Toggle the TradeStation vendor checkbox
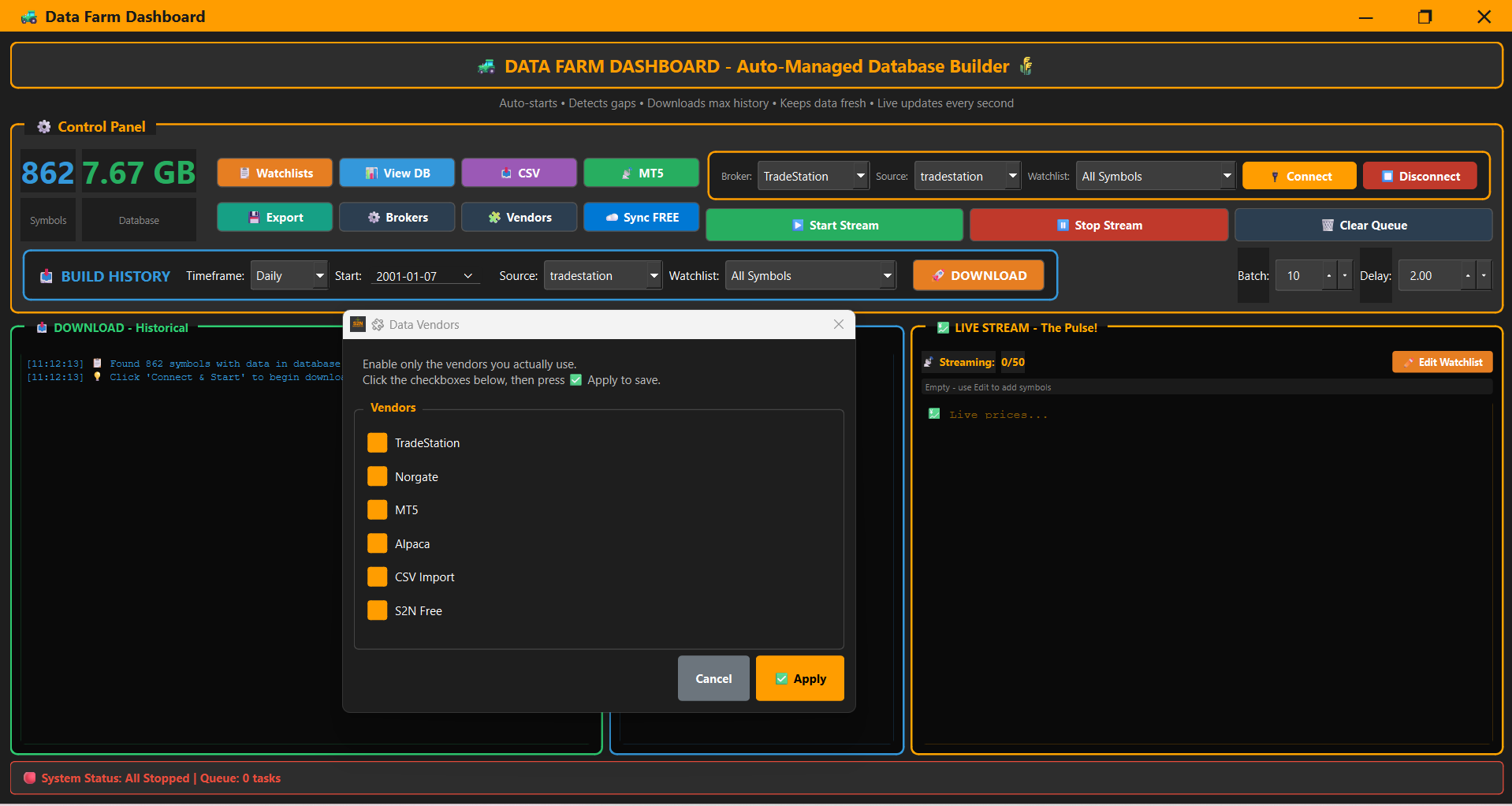This screenshot has height=806, width=1512. (378, 442)
